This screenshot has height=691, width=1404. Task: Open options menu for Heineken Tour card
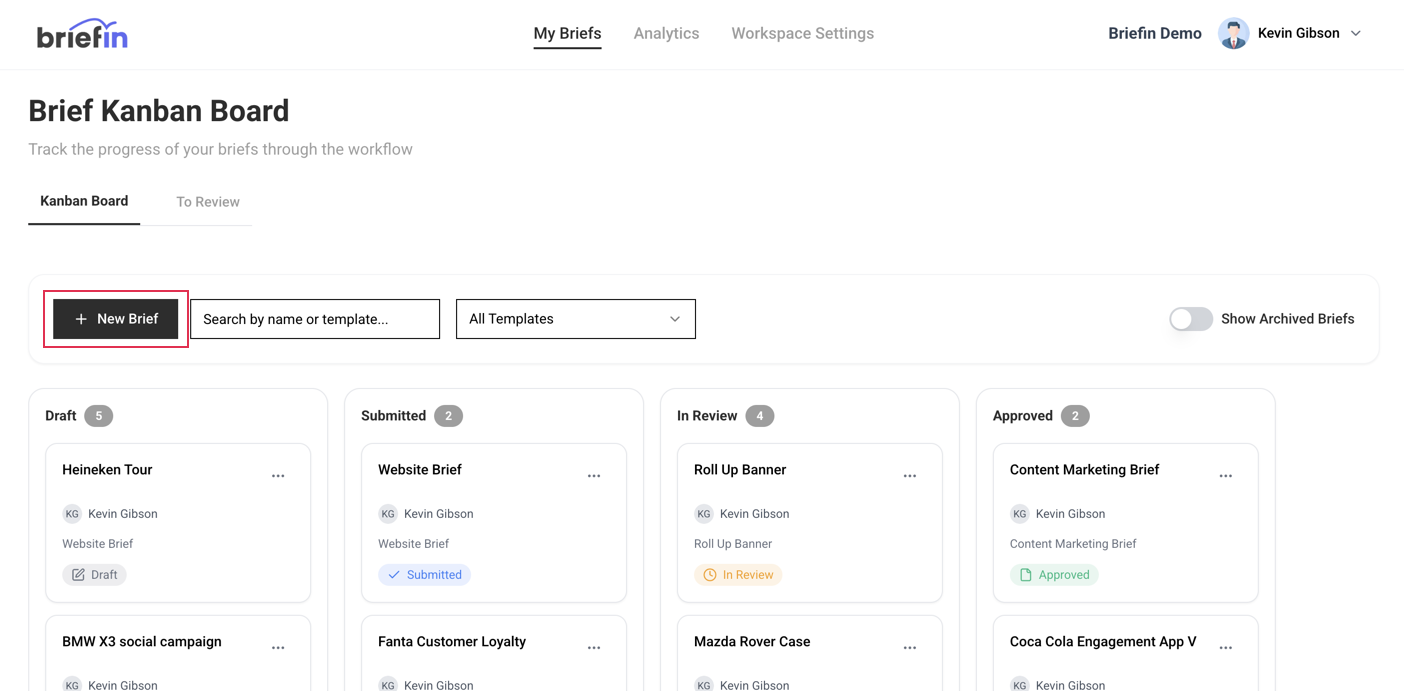tap(278, 476)
